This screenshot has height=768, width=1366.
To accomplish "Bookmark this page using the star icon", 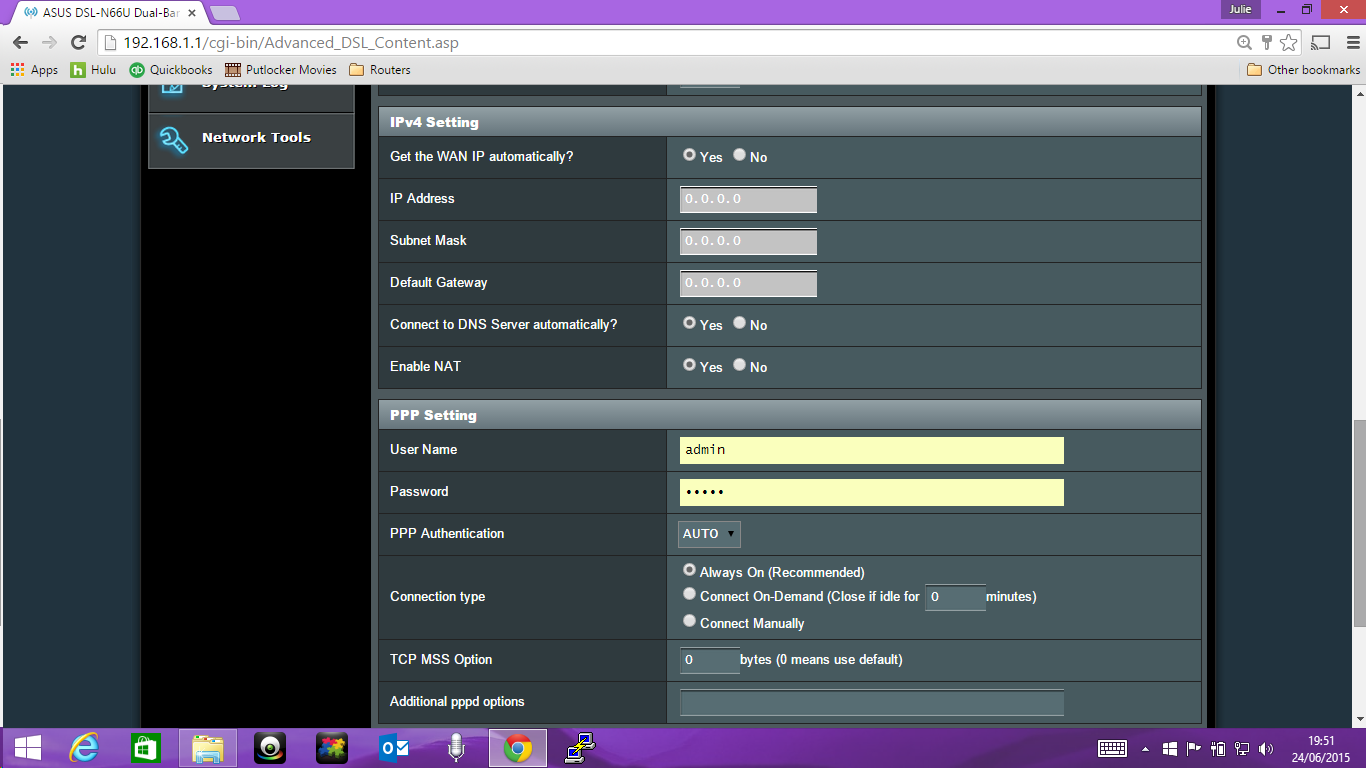I will coord(1288,43).
